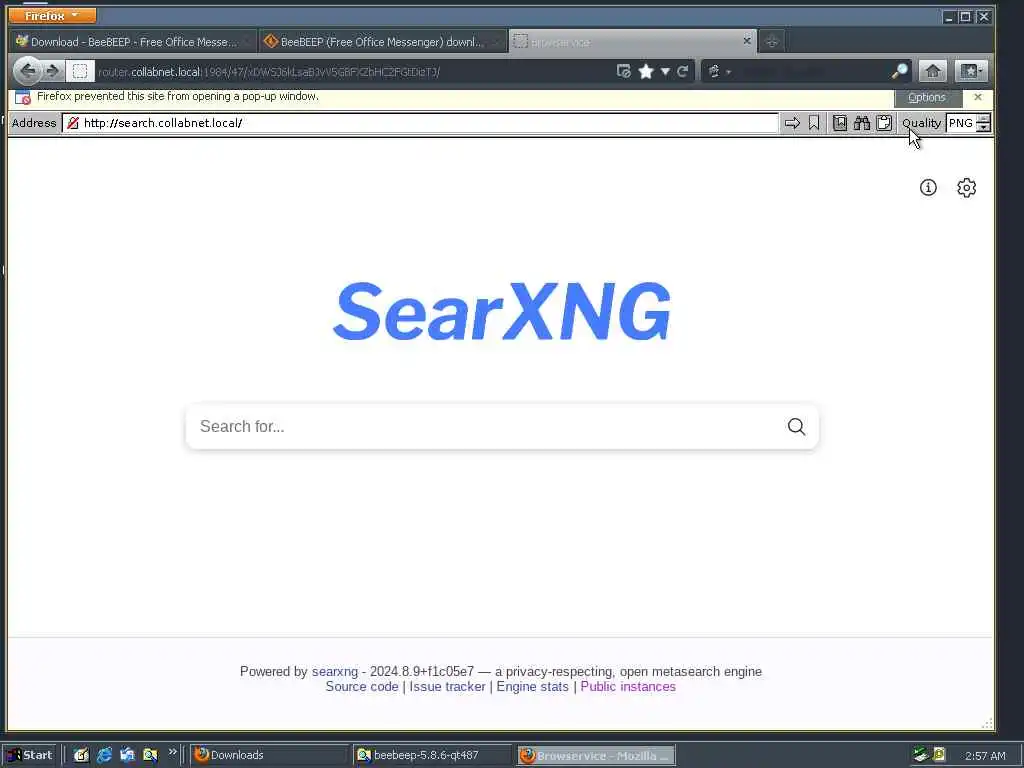The width and height of the screenshot is (1024, 768).
Task: Reload the page in Firefox
Action: pos(682,71)
